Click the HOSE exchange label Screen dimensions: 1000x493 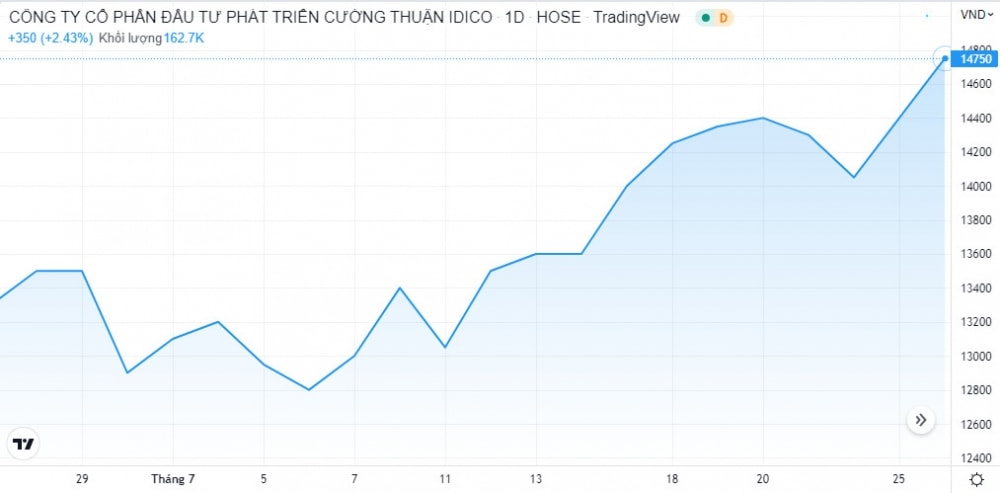coord(558,17)
